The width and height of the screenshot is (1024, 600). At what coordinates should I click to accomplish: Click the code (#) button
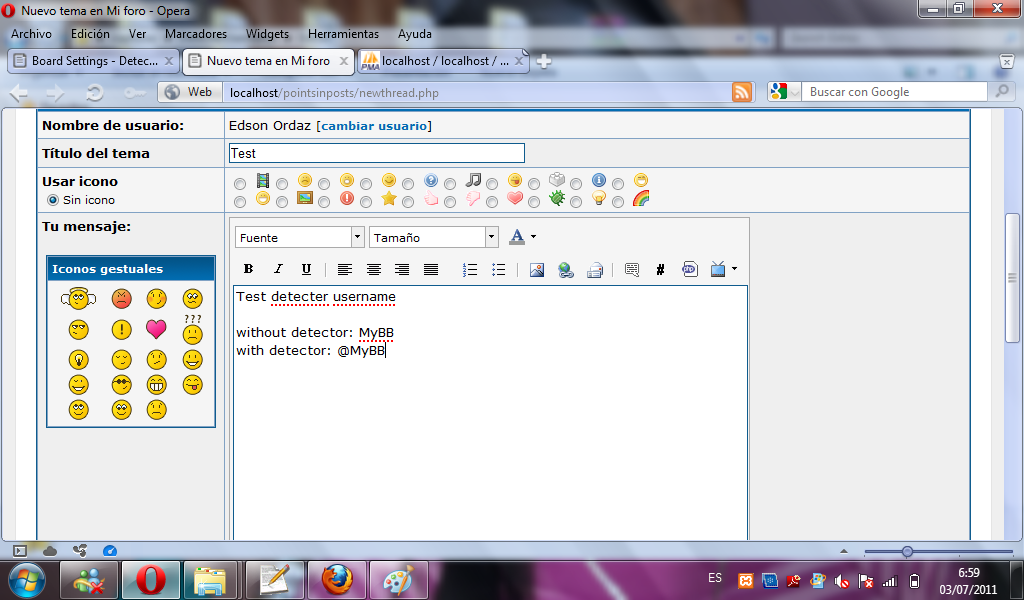(x=660, y=269)
